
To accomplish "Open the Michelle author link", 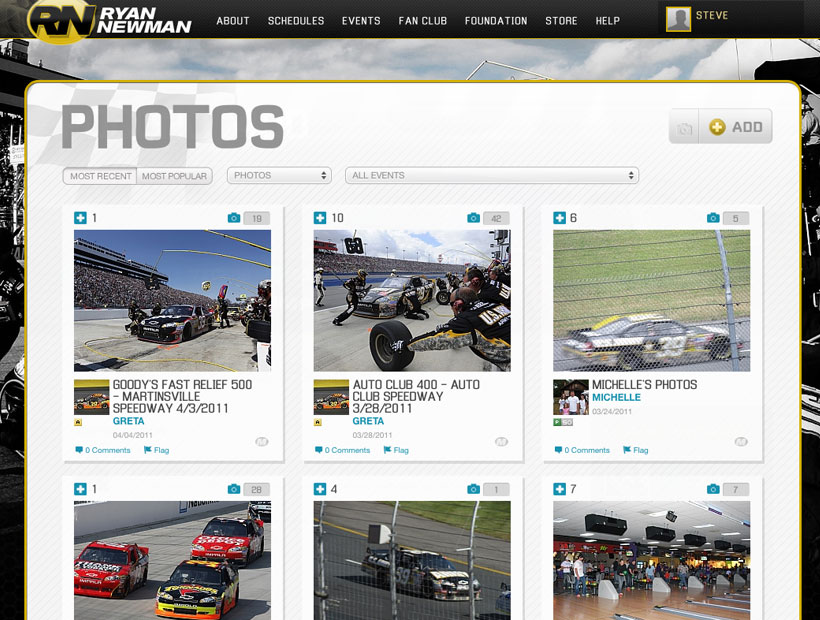I will [616, 397].
